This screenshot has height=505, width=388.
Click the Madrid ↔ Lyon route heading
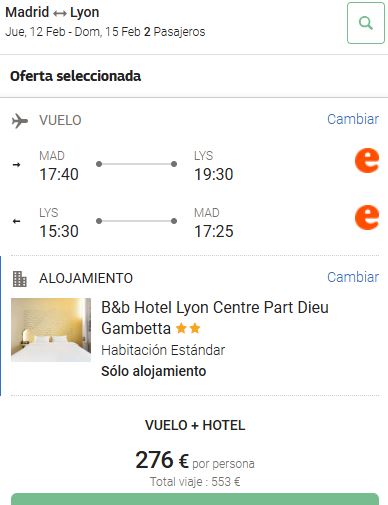[x=52, y=12]
